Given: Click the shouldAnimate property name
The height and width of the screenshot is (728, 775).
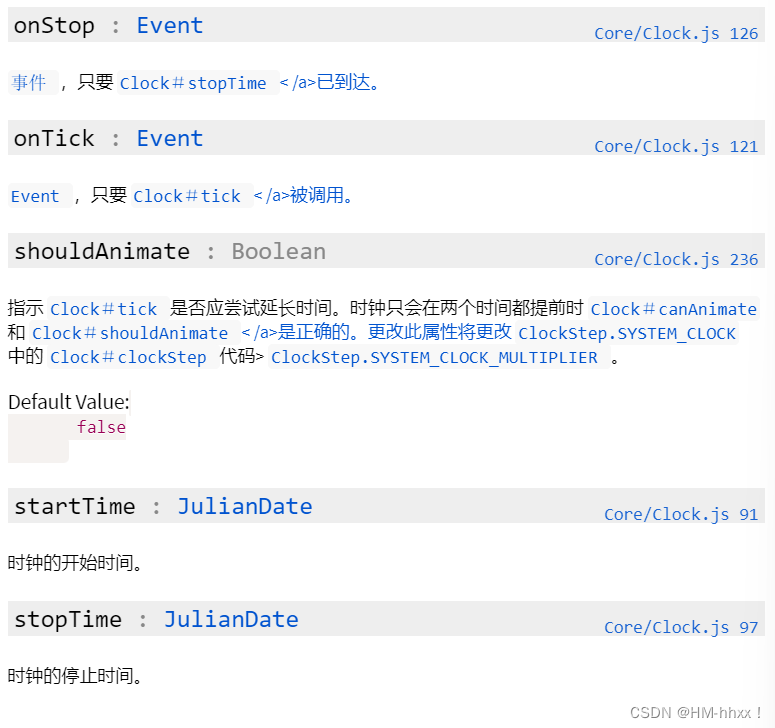Looking at the screenshot, I should point(102,252).
